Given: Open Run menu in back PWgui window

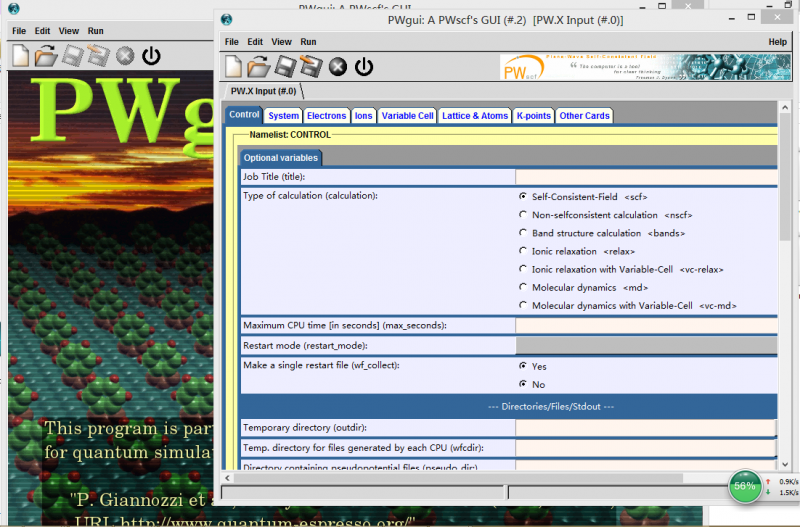Looking at the screenshot, I should pyautogui.click(x=95, y=31).
